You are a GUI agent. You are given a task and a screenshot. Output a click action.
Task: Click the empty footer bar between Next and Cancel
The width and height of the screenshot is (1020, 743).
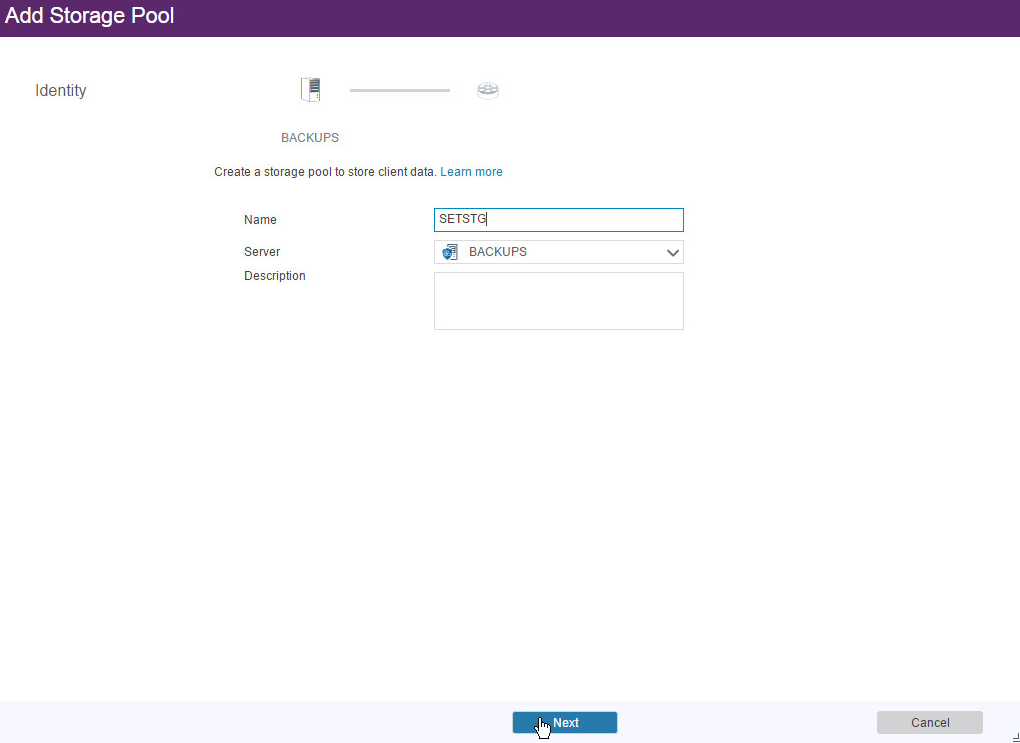pyautogui.click(x=745, y=722)
